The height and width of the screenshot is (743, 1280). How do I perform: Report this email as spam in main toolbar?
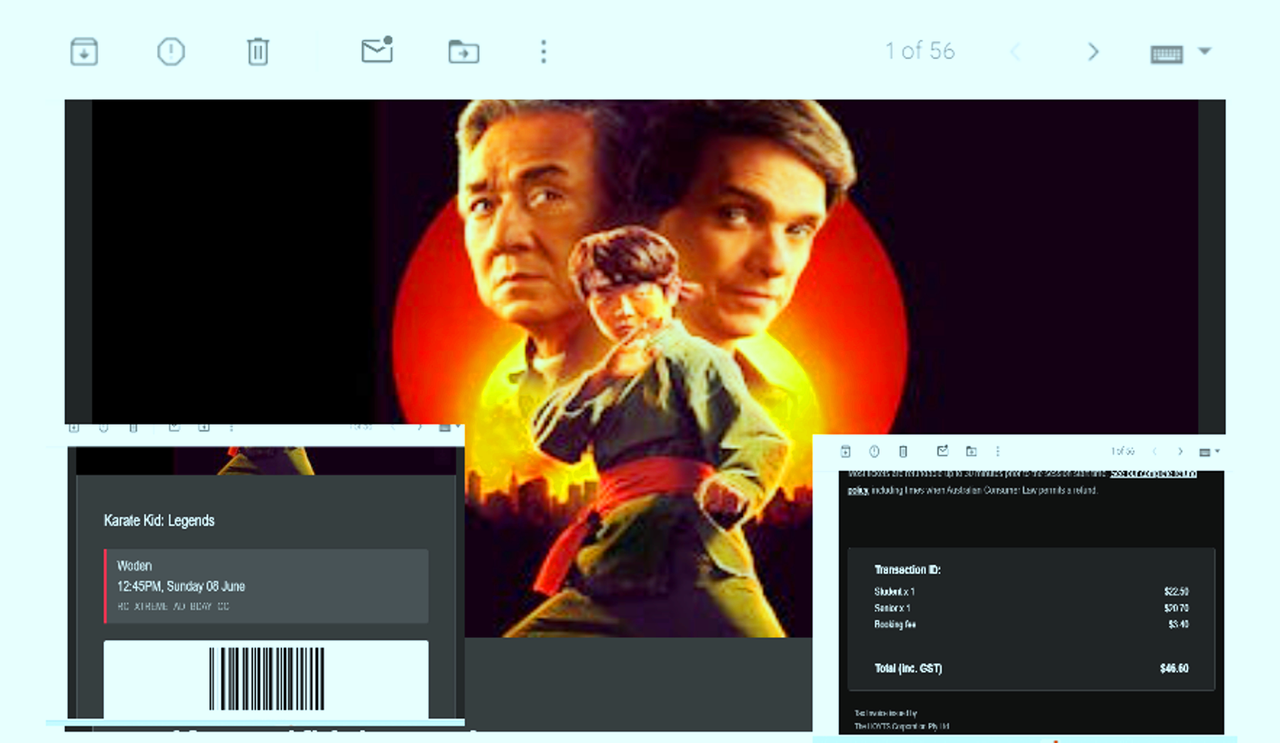(x=171, y=51)
